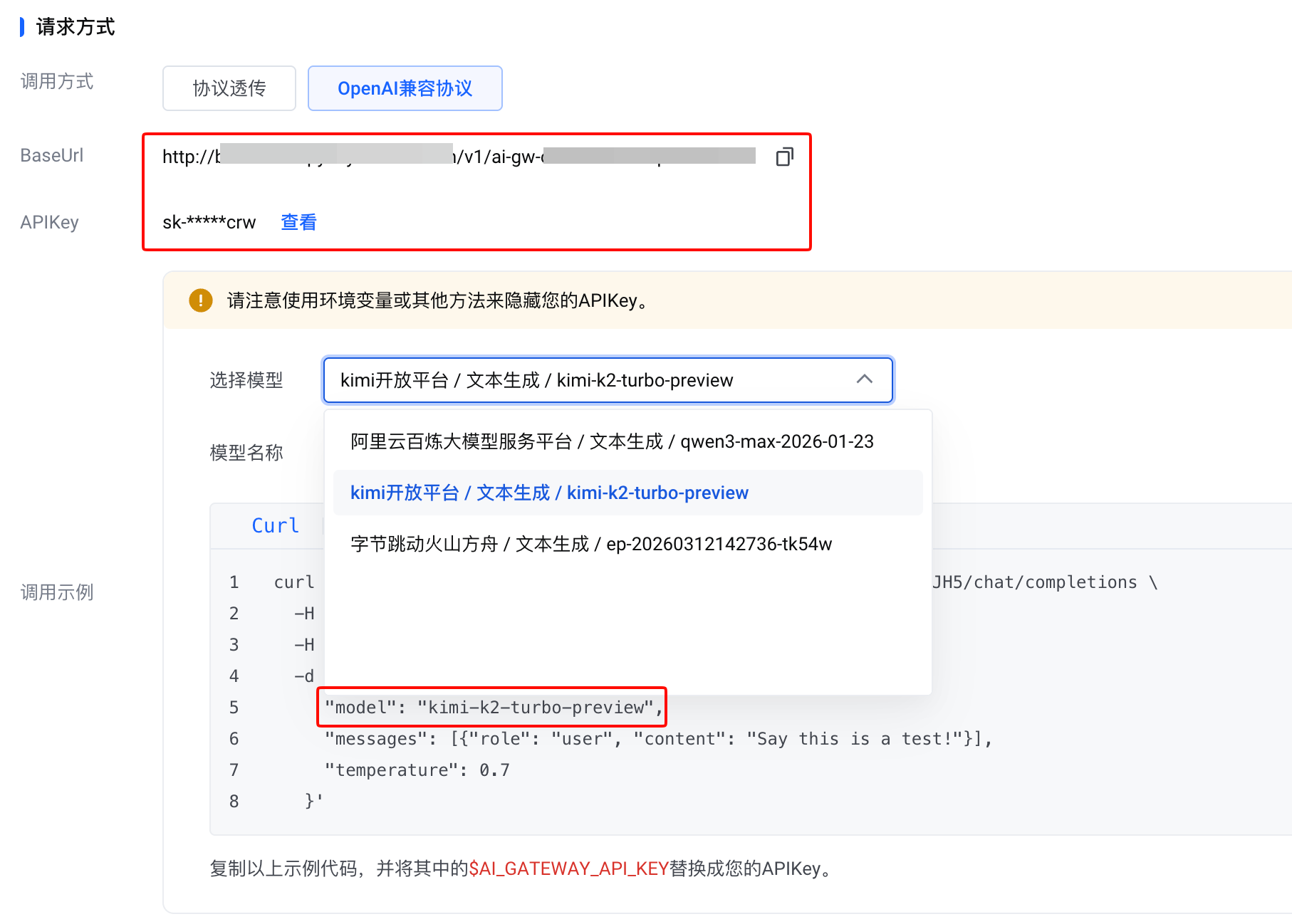1292x924 pixels.
Task: Click the APIKey field label
Action: pyautogui.click(x=49, y=222)
